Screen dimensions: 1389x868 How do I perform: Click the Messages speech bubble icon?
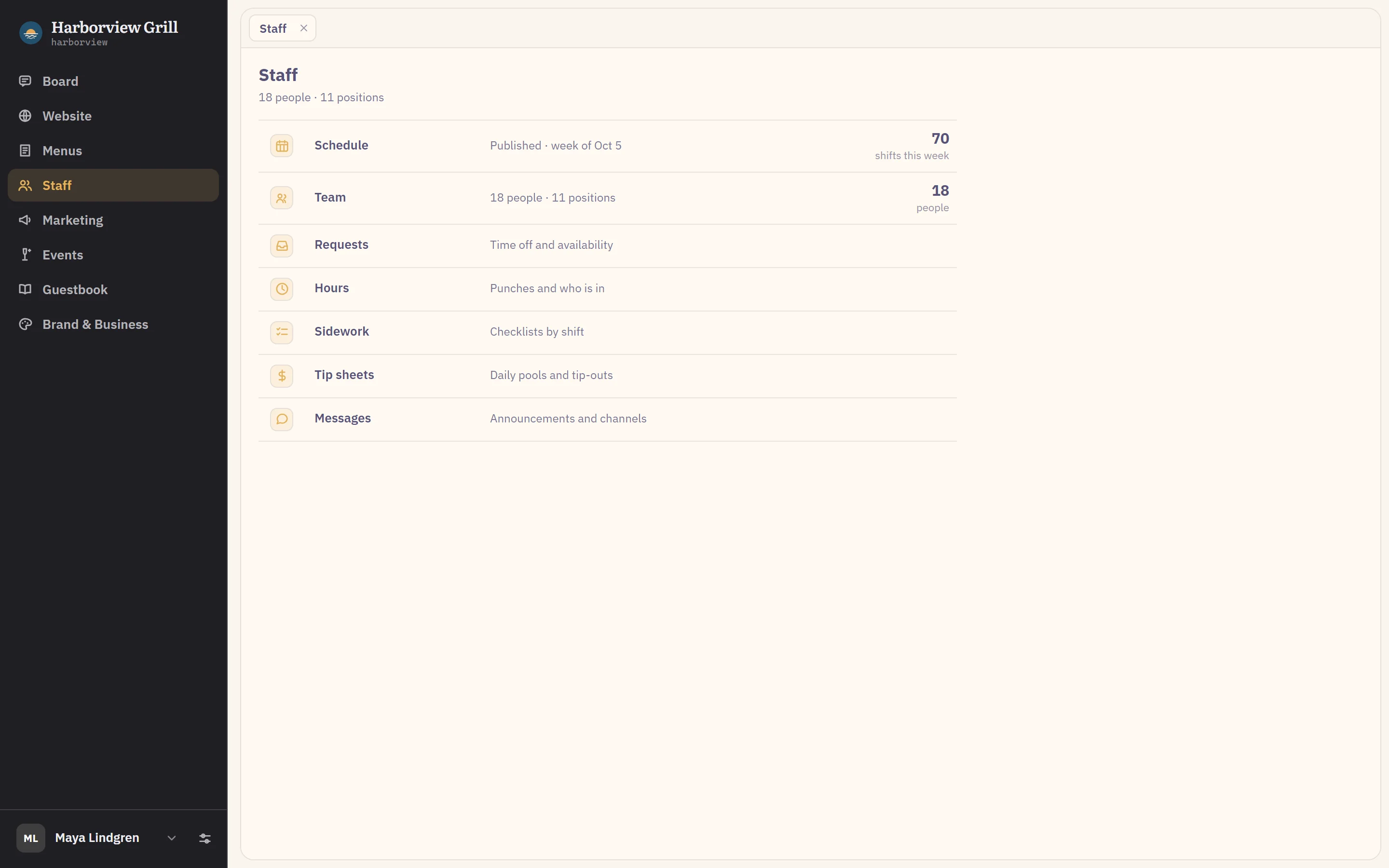pos(282,419)
